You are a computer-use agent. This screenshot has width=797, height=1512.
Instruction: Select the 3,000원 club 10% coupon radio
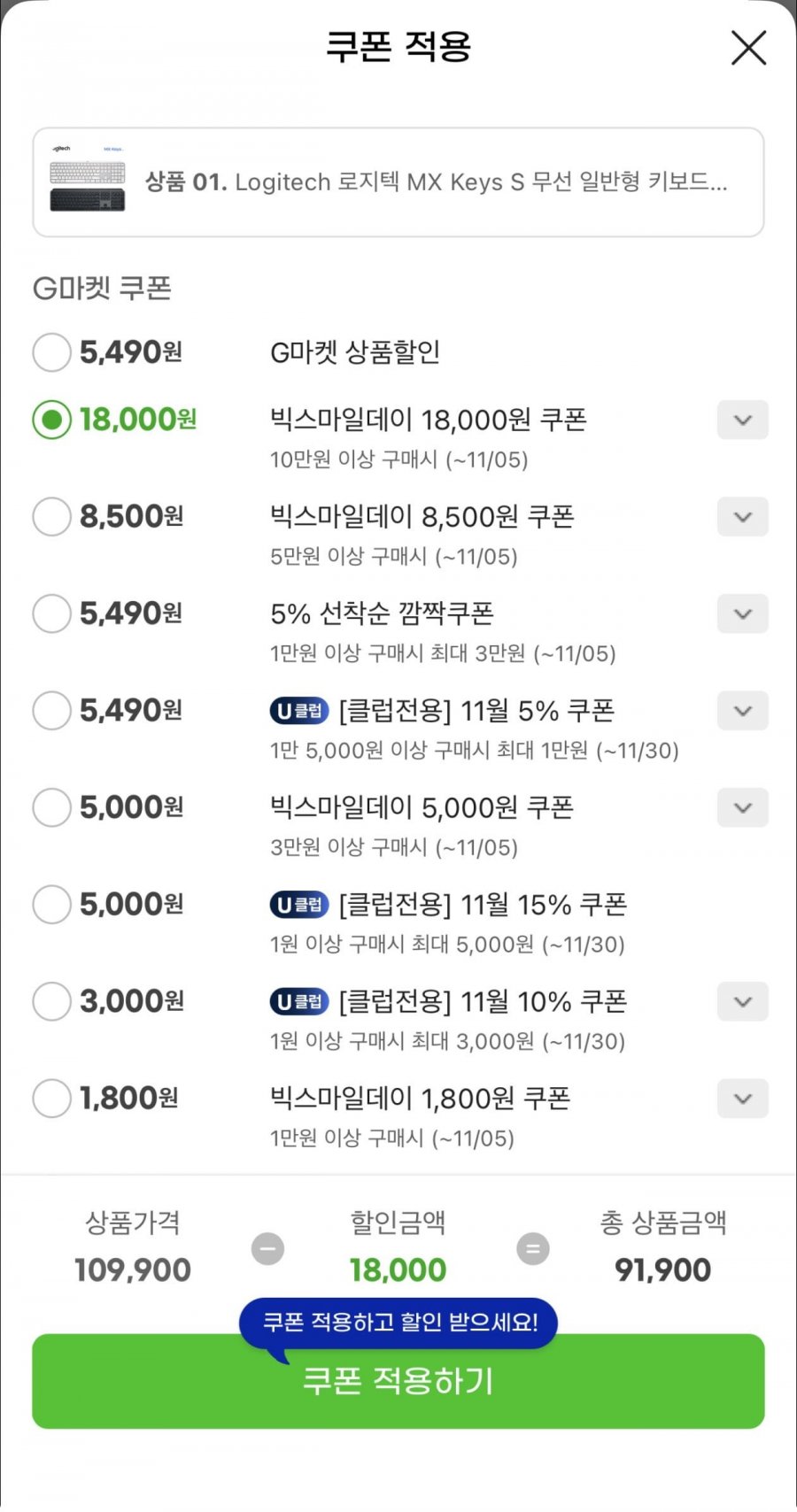click(51, 1001)
